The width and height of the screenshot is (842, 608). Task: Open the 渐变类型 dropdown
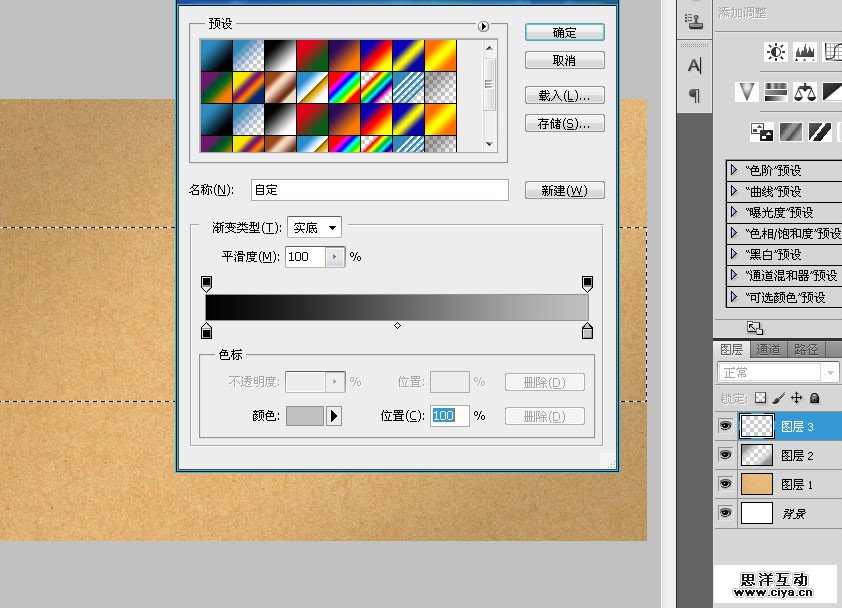[314, 228]
